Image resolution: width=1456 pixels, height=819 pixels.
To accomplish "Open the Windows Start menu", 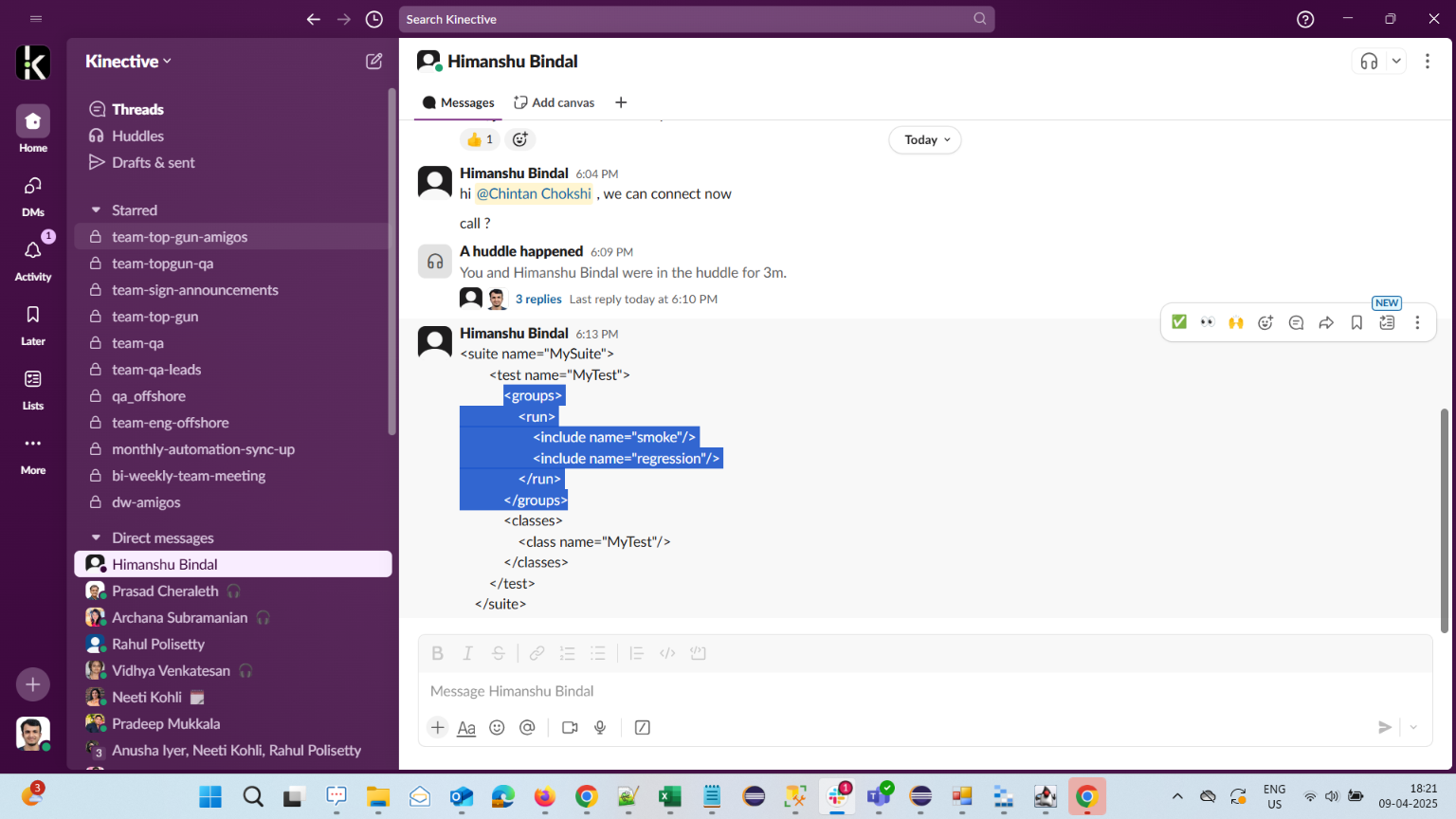I will 210,796.
